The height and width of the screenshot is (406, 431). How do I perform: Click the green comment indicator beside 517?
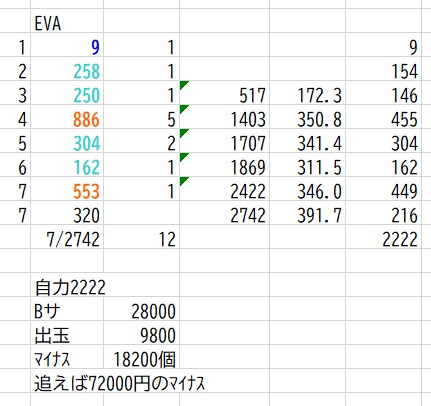point(184,85)
